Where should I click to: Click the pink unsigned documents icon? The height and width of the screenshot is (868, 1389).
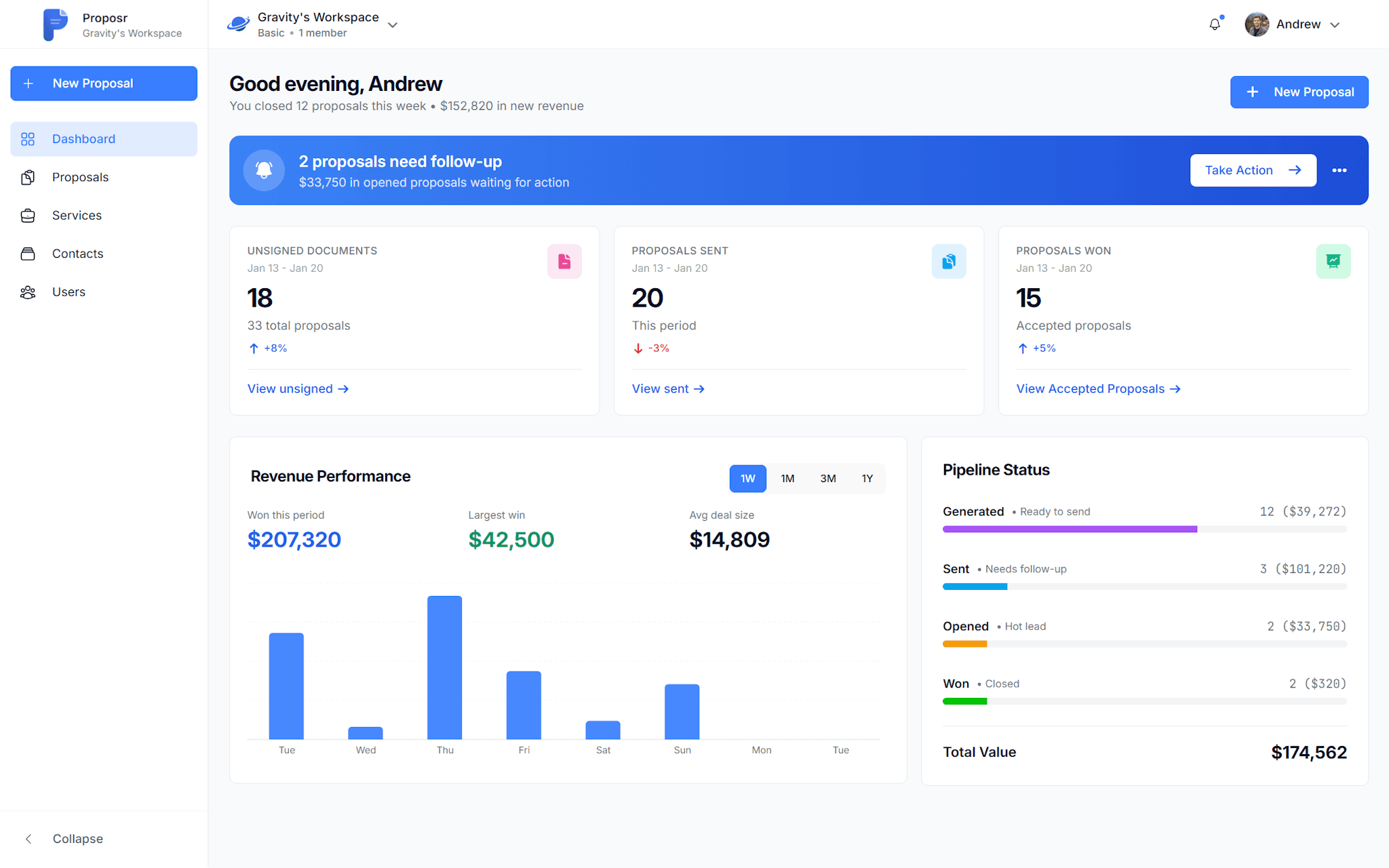click(x=564, y=261)
